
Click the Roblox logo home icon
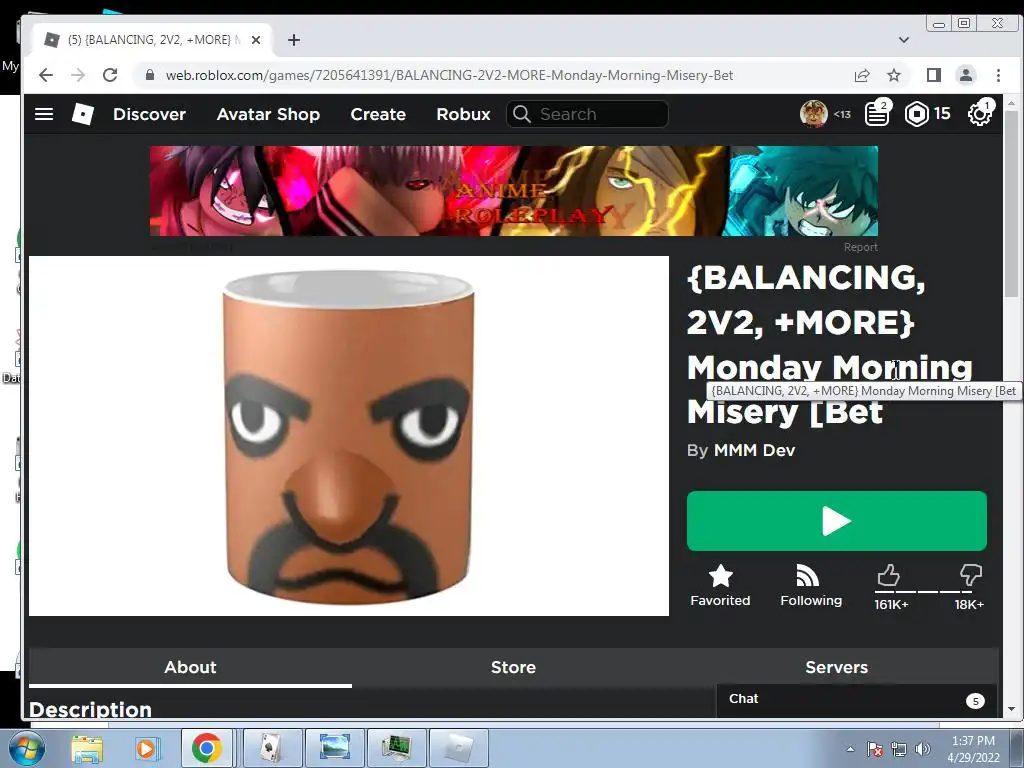coord(83,114)
